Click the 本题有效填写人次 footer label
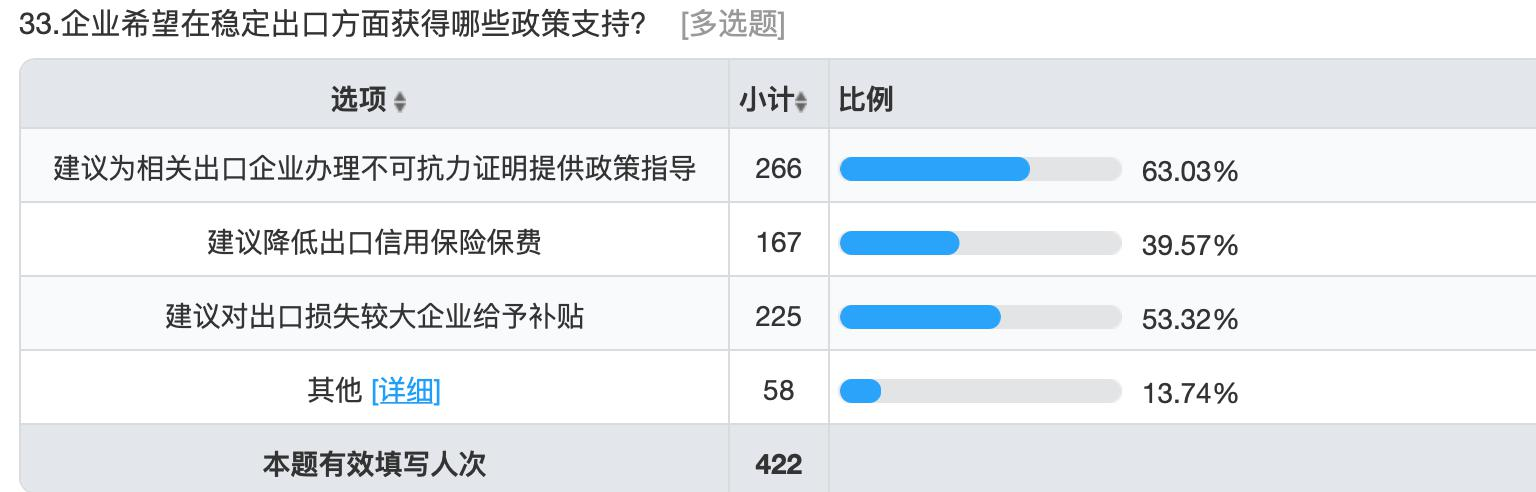 click(x=374, y=464)
